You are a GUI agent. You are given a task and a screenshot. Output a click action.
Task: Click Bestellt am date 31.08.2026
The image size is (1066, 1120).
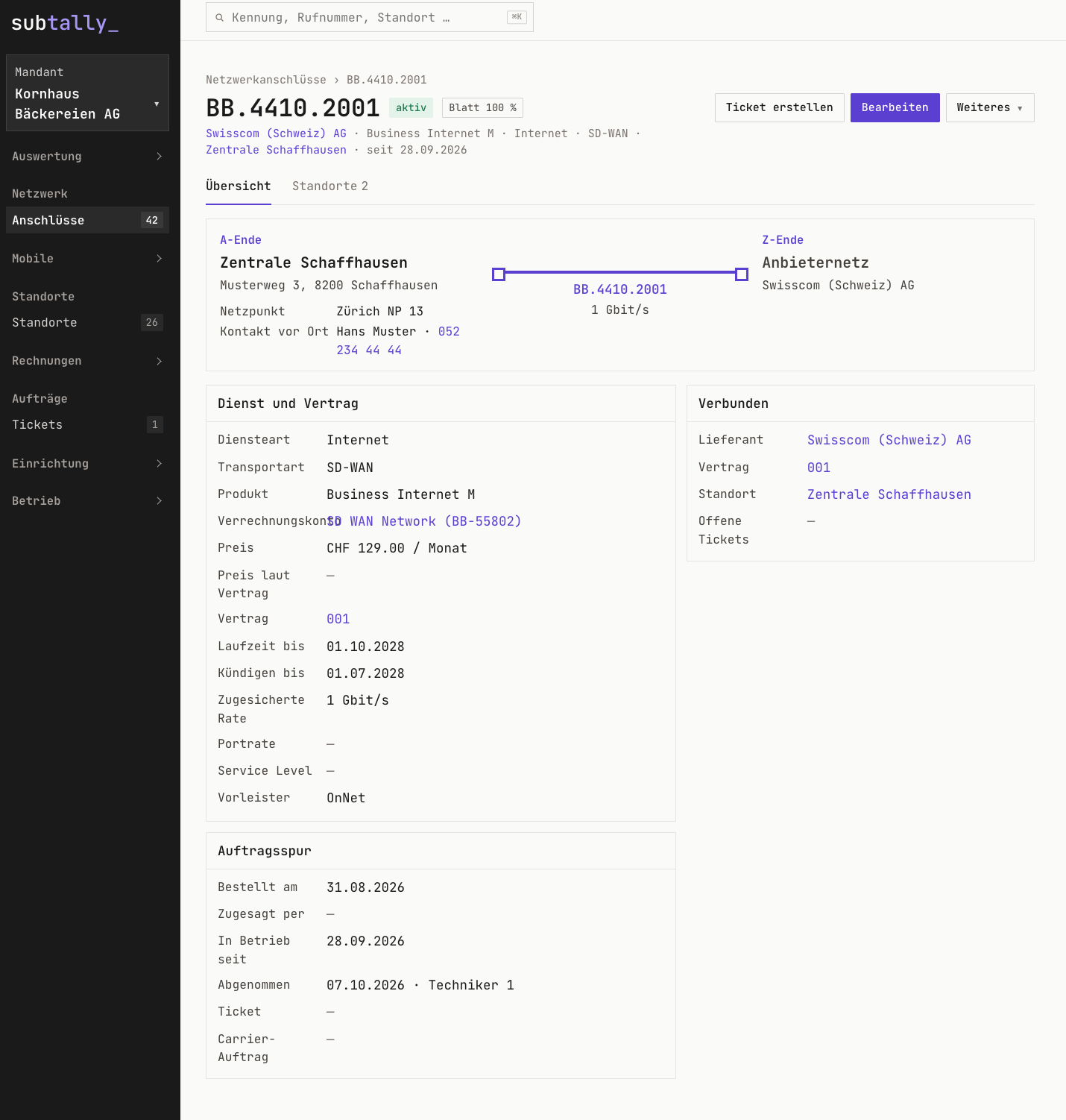click(366, 887)
